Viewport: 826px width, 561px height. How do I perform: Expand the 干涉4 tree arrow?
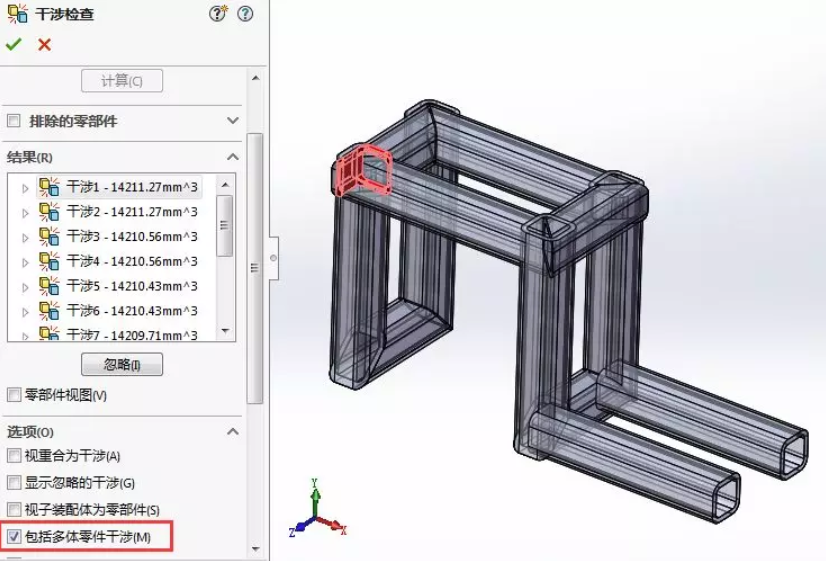click(x=25, y=262)
